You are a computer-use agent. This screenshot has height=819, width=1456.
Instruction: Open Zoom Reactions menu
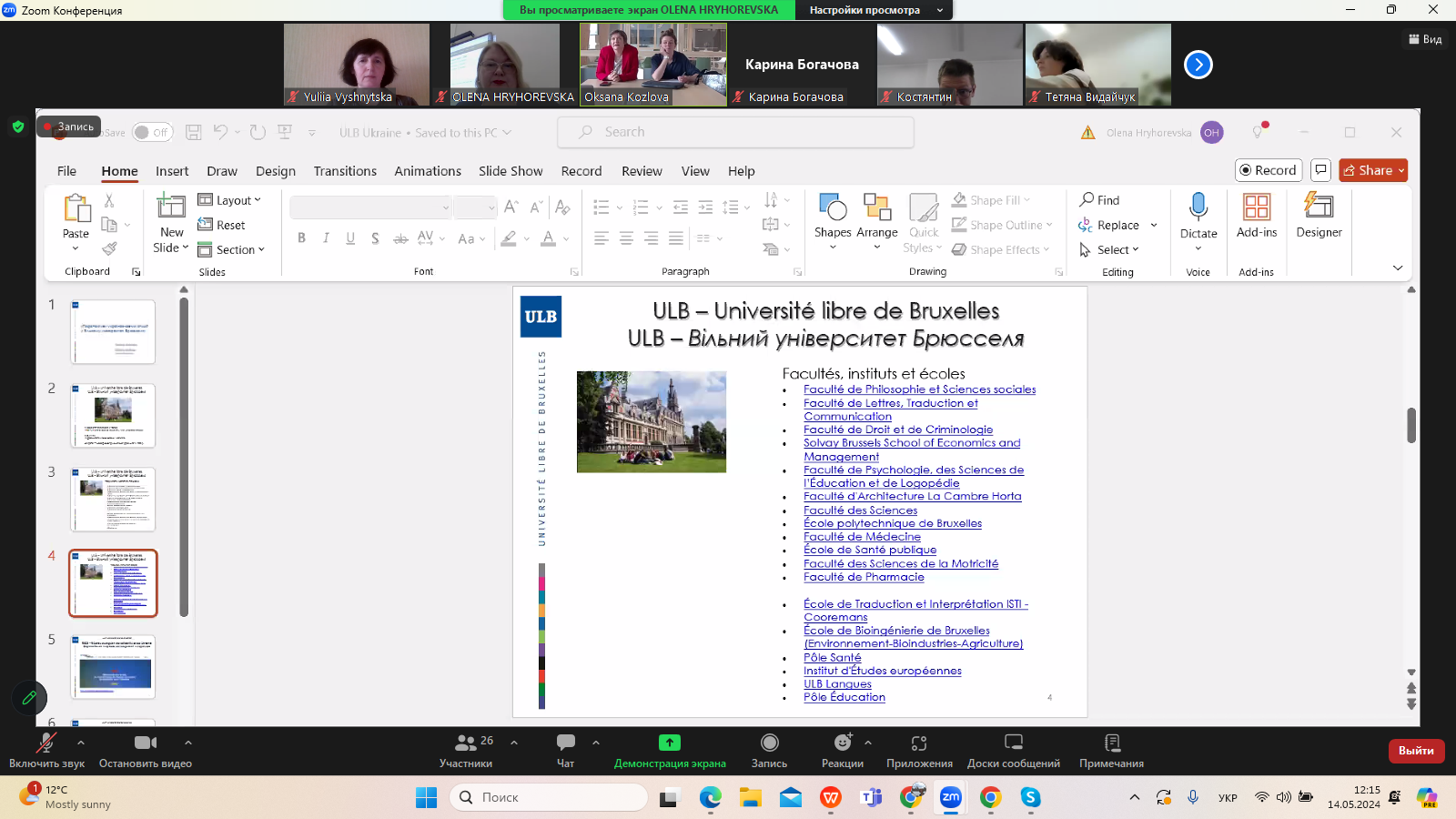(842, 750)
